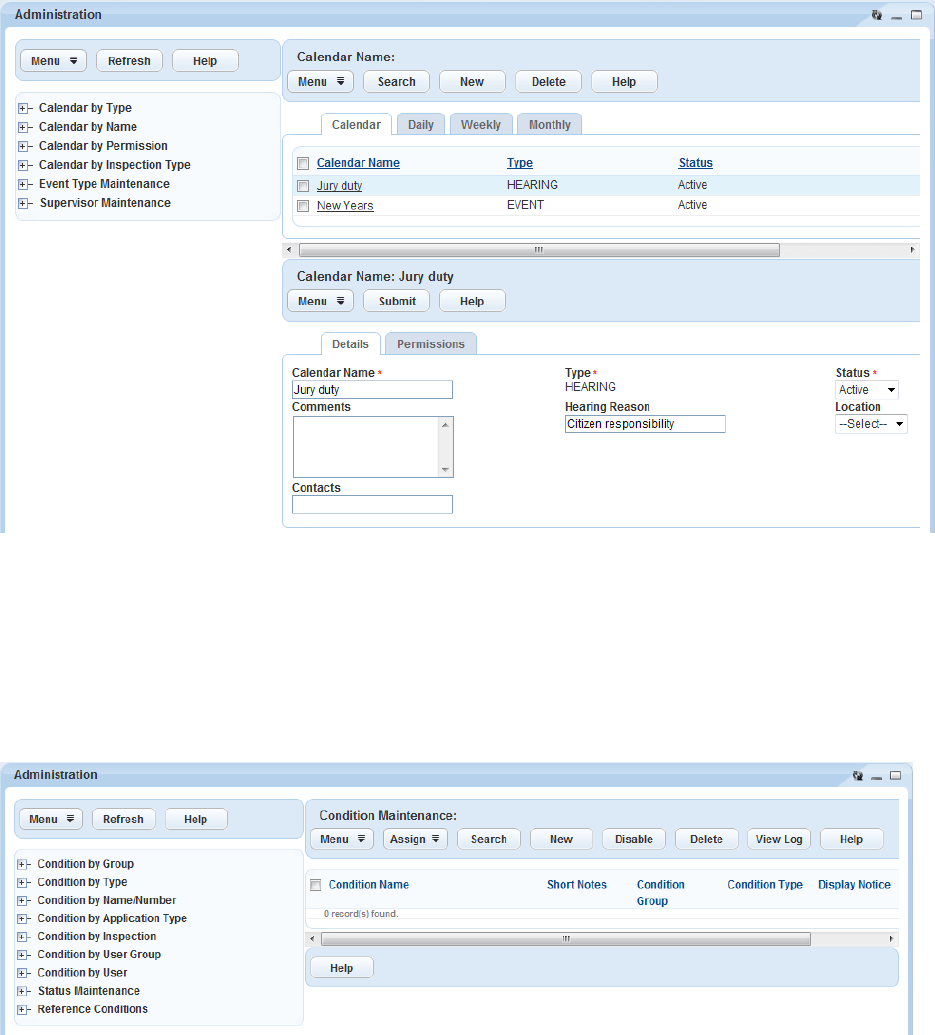Click Delete in Condition Maintenance toolbar
This screenshot has height=1035, width=935.
tap(707, 839)
